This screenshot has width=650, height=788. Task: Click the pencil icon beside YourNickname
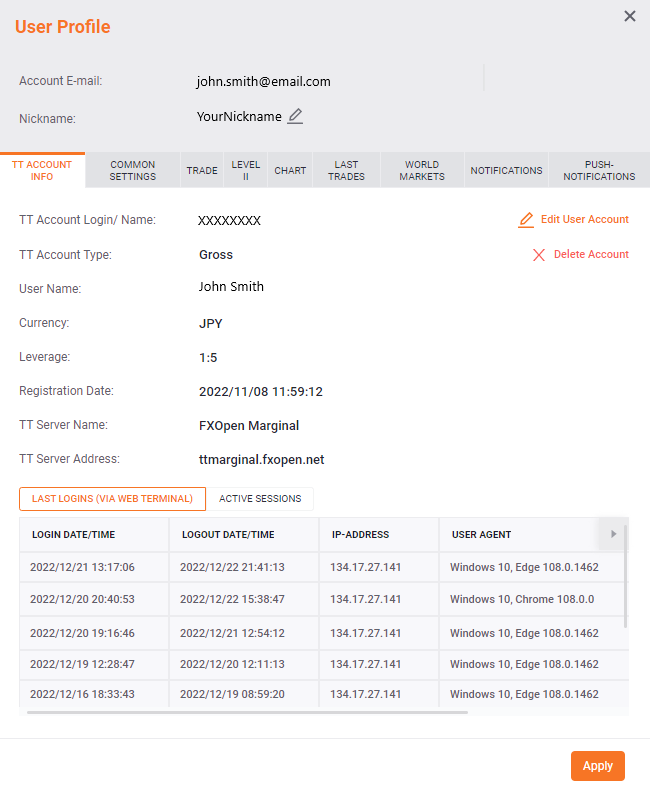295,116
